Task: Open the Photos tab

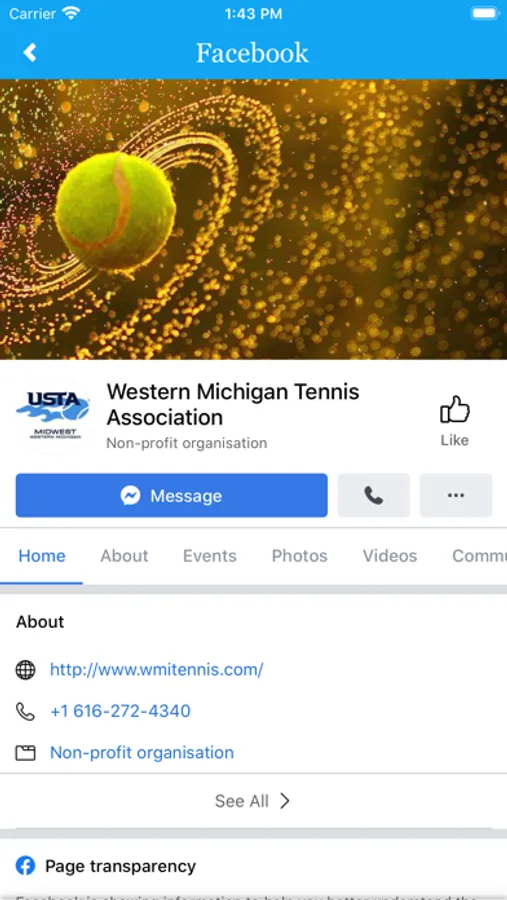Action: pos(300,556)
